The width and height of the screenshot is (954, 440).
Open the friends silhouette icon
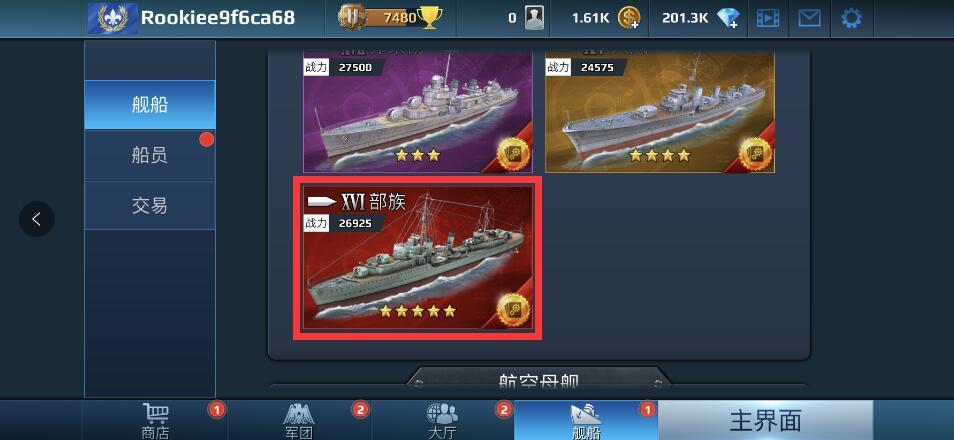point(534,18)
